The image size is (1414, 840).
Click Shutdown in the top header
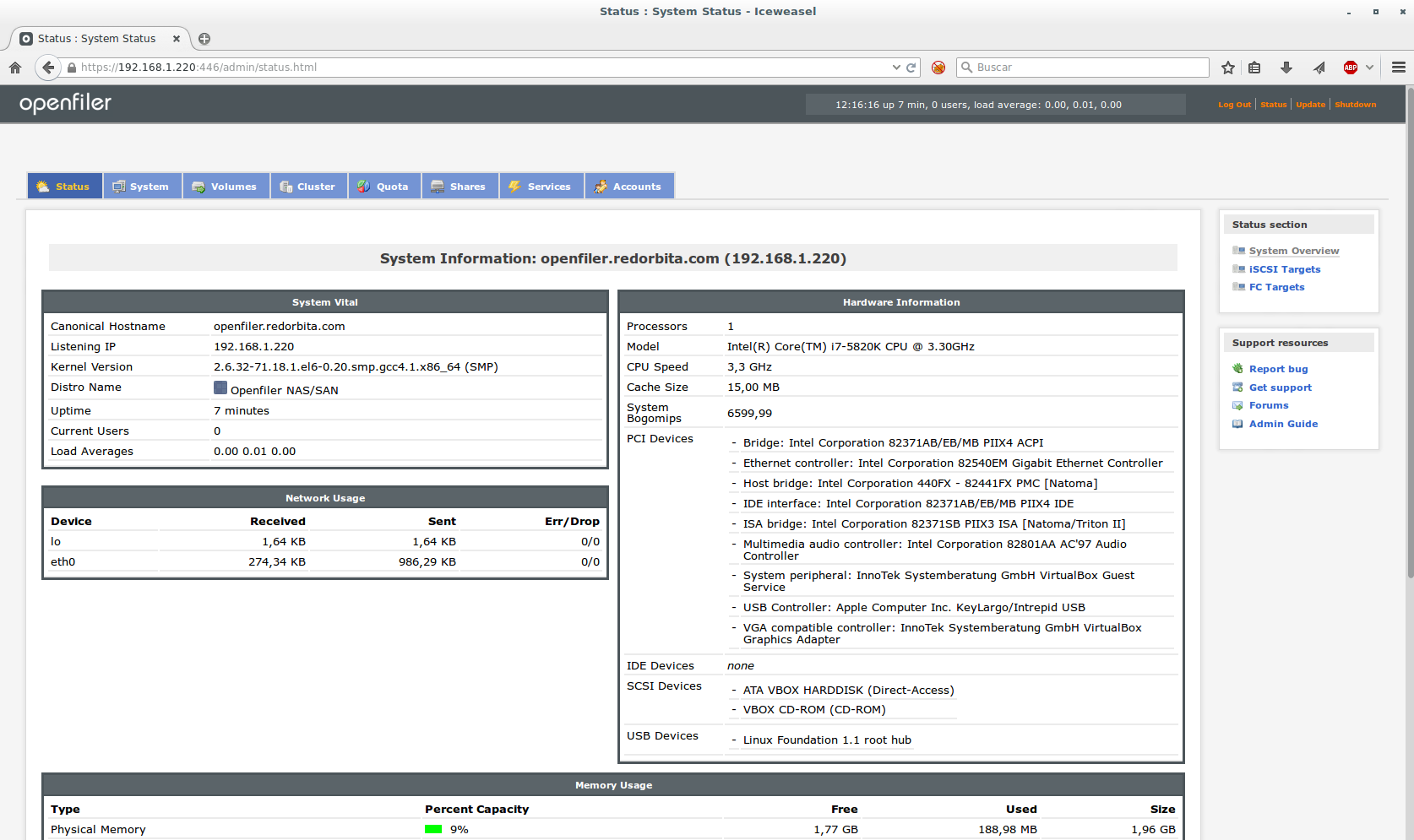coord(1355,105)
